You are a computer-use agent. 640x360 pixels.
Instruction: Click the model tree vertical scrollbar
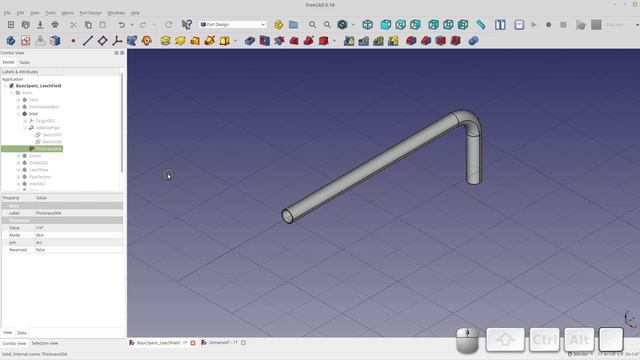pyautogui.click(x=122, y=122)
